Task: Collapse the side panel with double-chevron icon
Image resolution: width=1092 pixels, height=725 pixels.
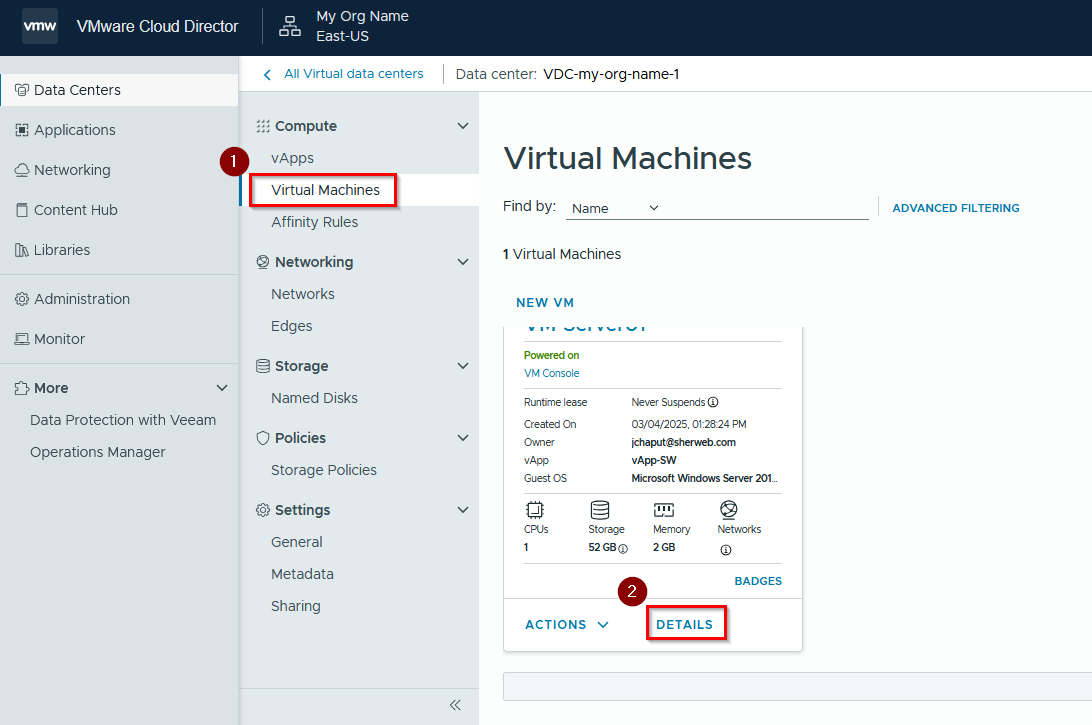Action: (x=455, y=705)
